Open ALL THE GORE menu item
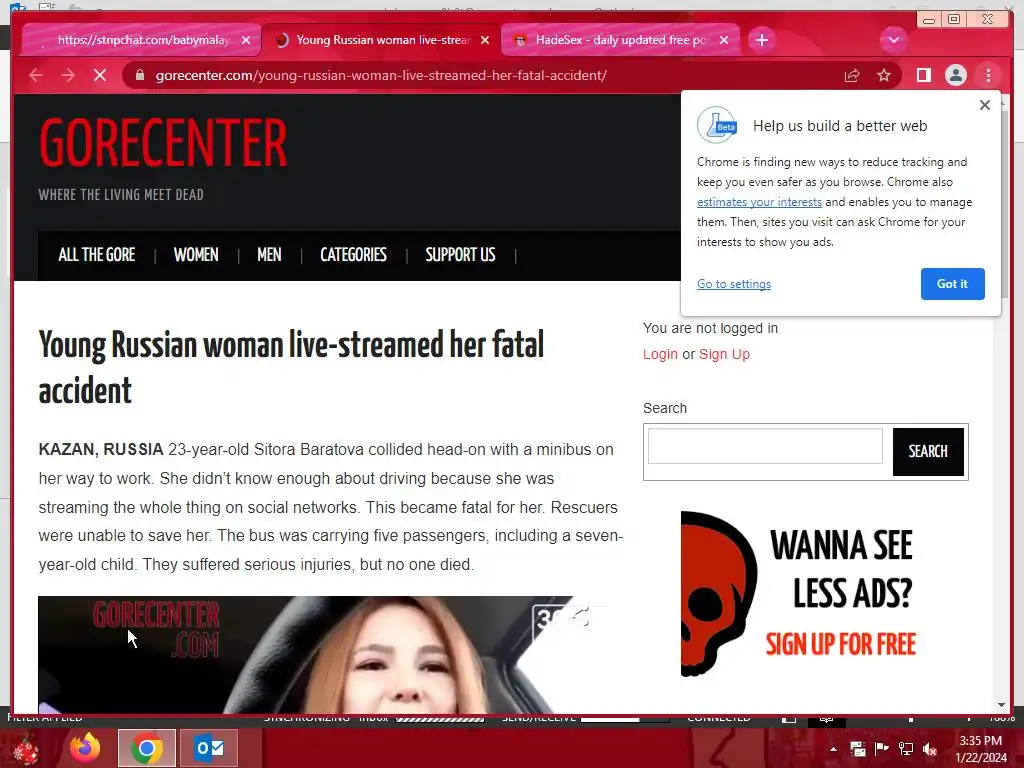 97,255
